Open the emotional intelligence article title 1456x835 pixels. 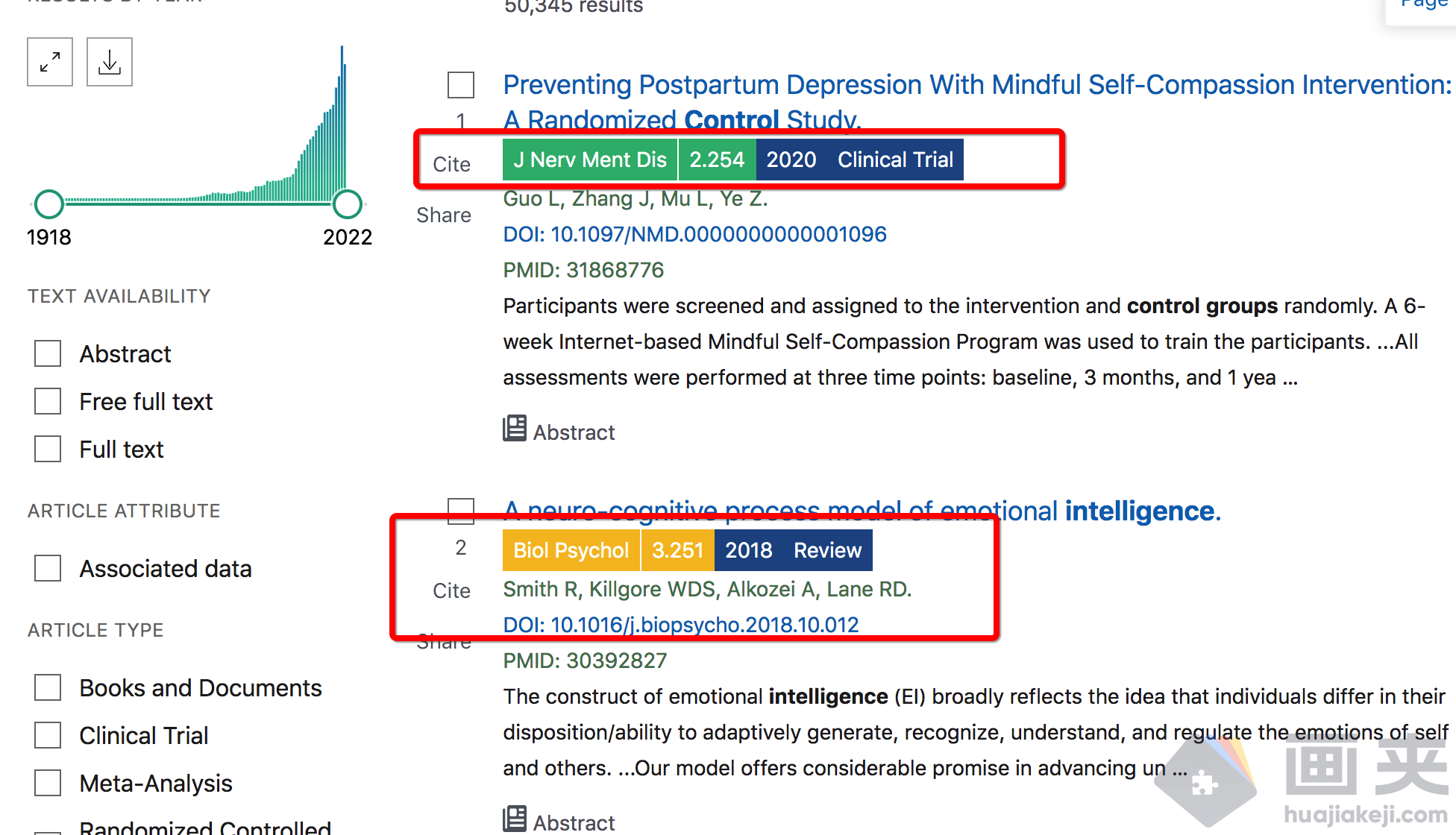pos(858,511)
